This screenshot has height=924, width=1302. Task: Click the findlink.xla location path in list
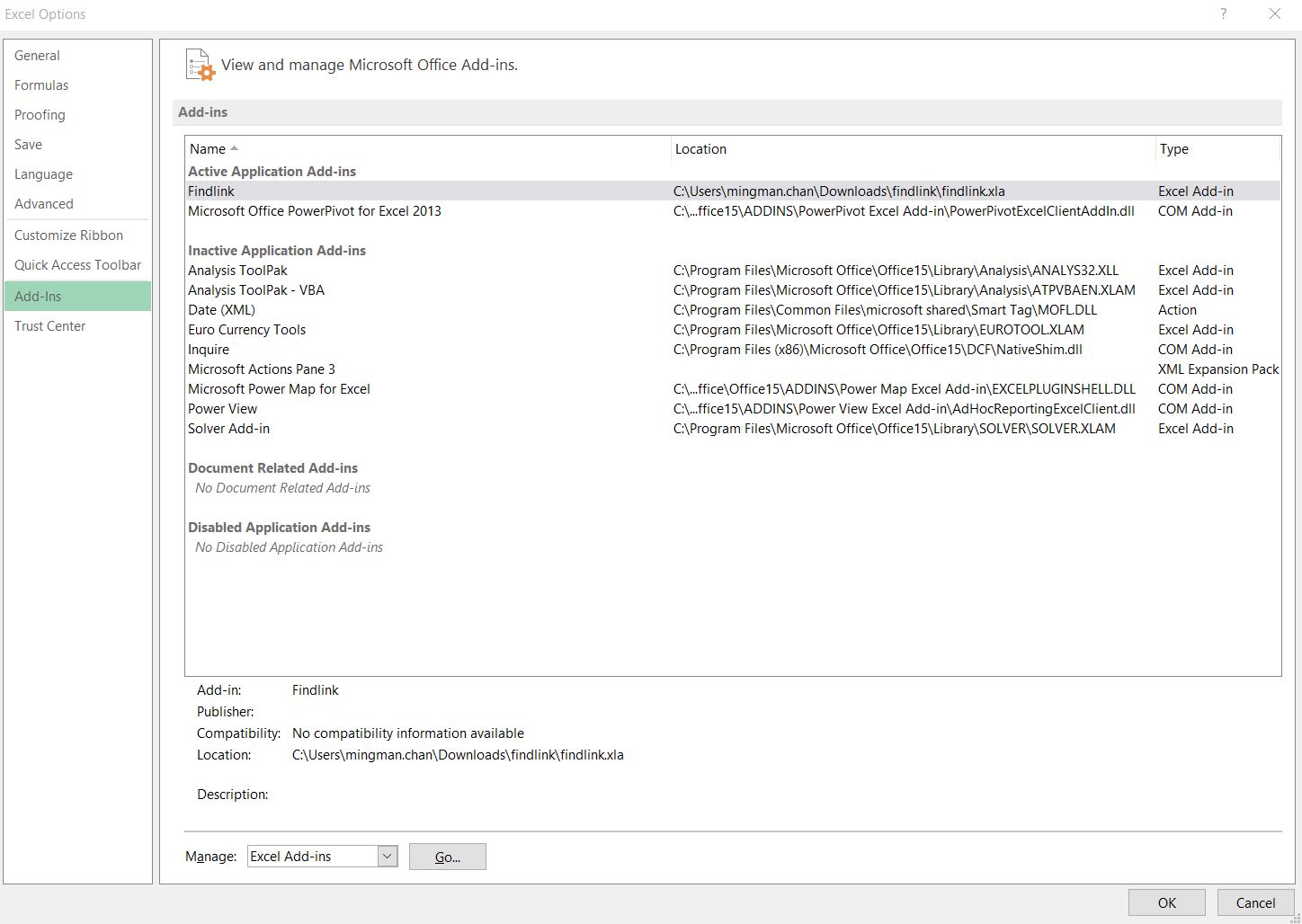(x=839, y=191)
